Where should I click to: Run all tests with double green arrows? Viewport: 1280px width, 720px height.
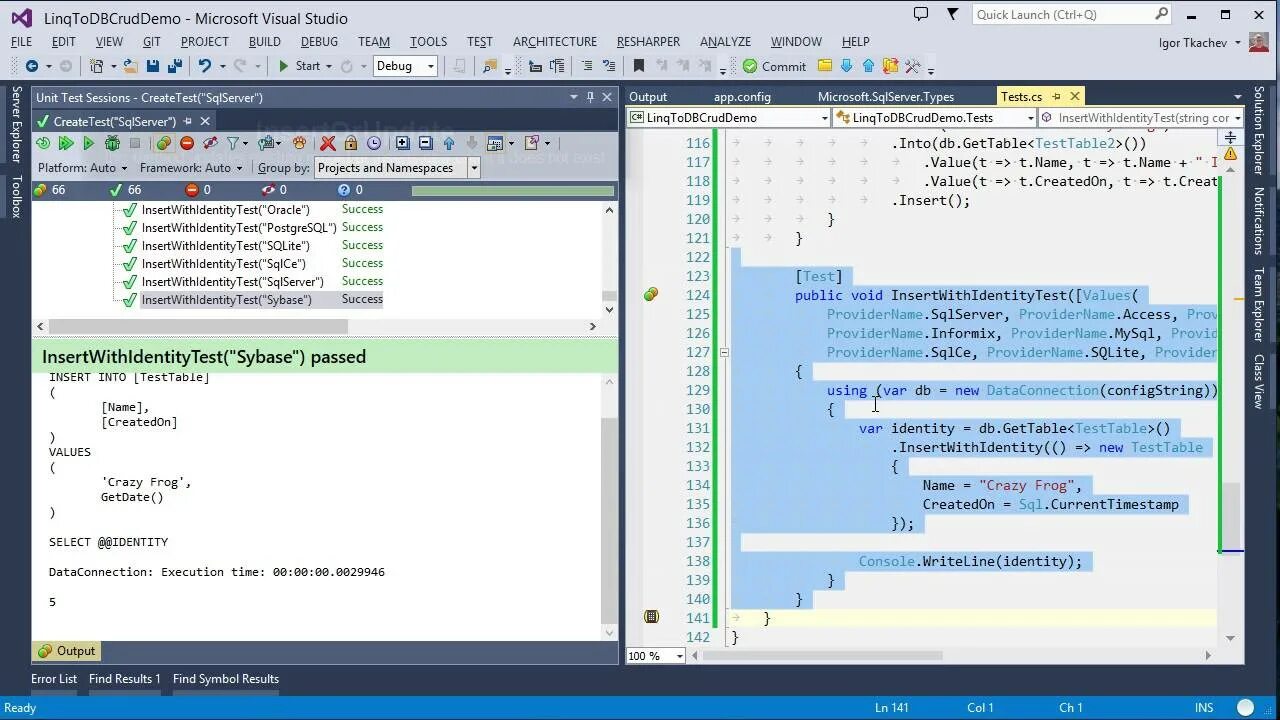[x=66, y=143]
